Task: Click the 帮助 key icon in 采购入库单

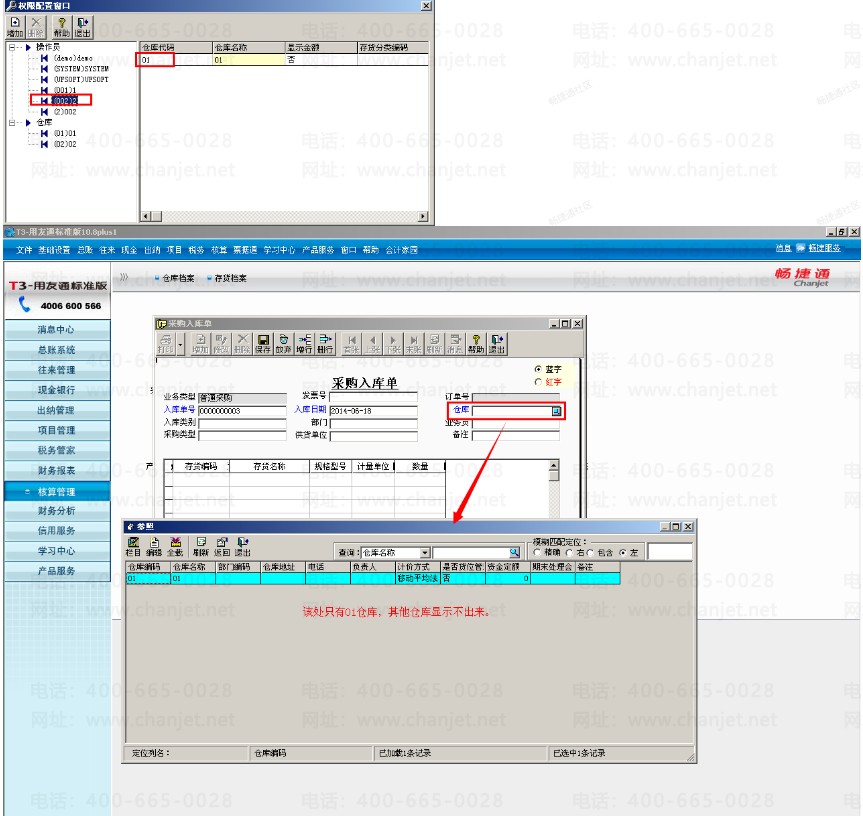Action: (x=476, y=343)
